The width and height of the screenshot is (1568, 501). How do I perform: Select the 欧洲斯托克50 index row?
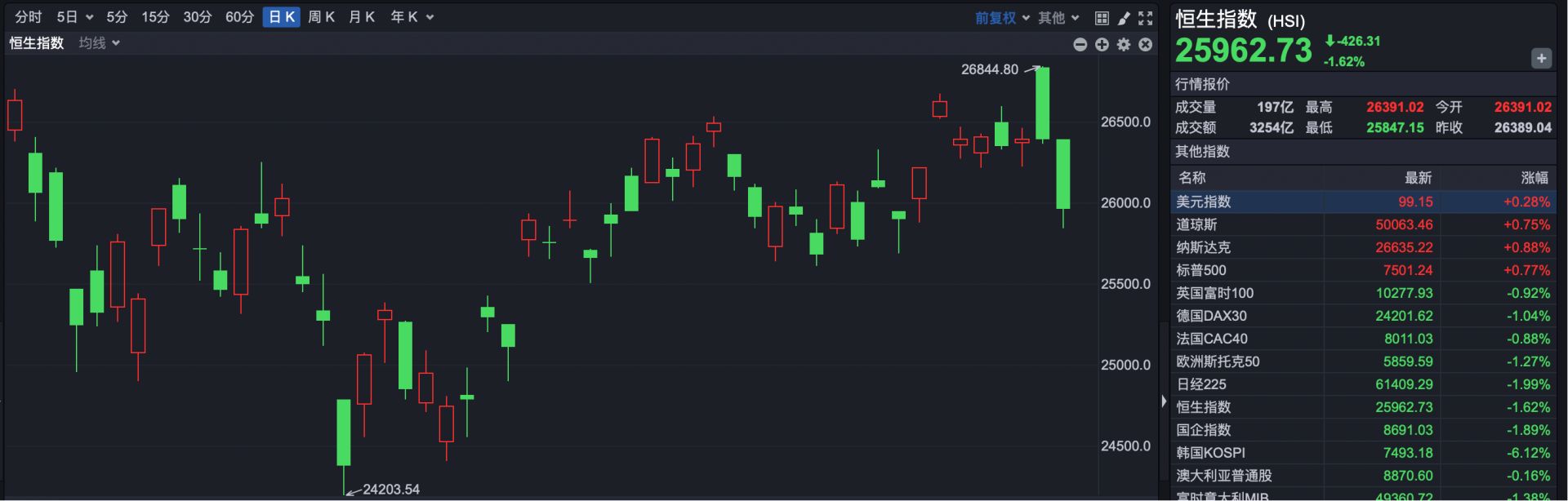1363,361
